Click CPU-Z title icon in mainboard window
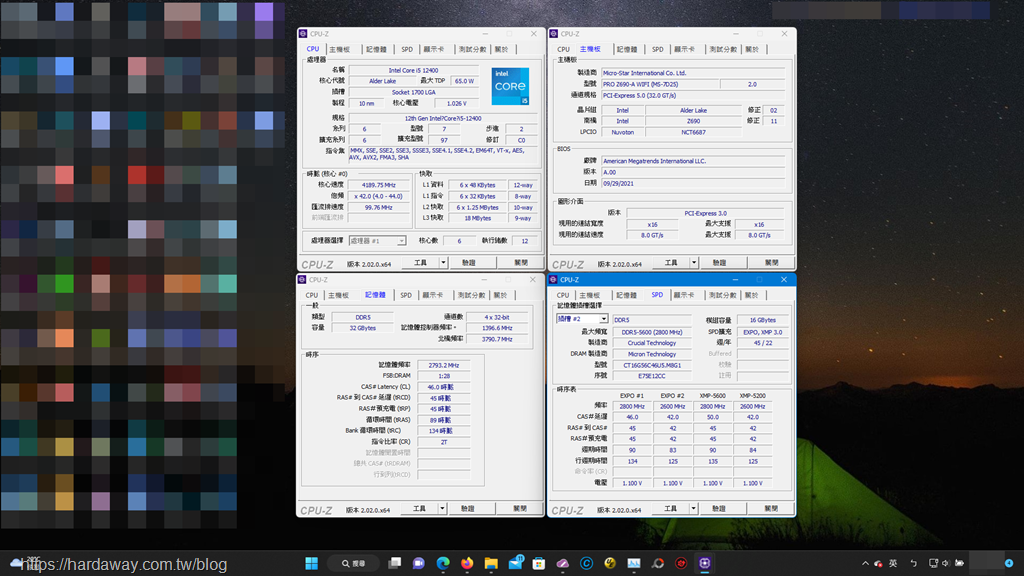1024x576 pixels. (553, 33)
